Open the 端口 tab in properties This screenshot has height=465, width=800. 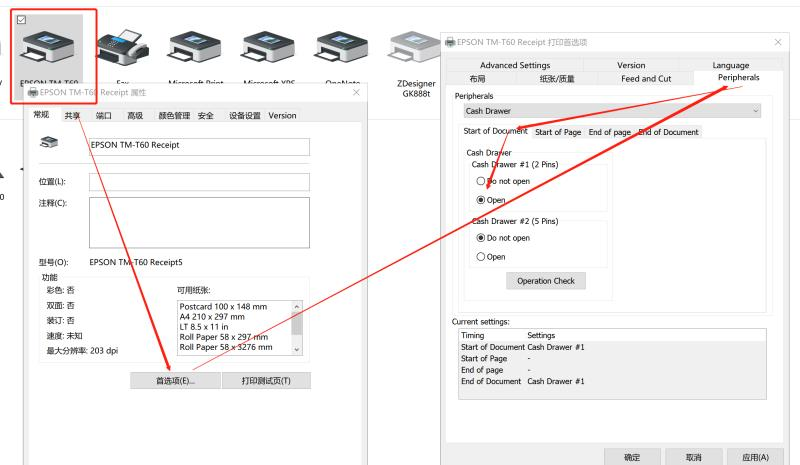click(104, 116)
